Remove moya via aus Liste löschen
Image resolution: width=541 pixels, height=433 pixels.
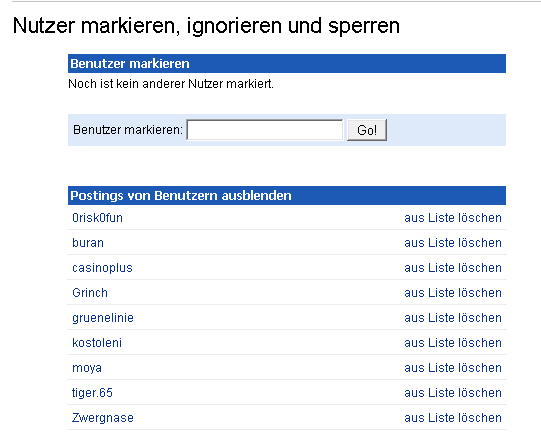click(453, 368)
